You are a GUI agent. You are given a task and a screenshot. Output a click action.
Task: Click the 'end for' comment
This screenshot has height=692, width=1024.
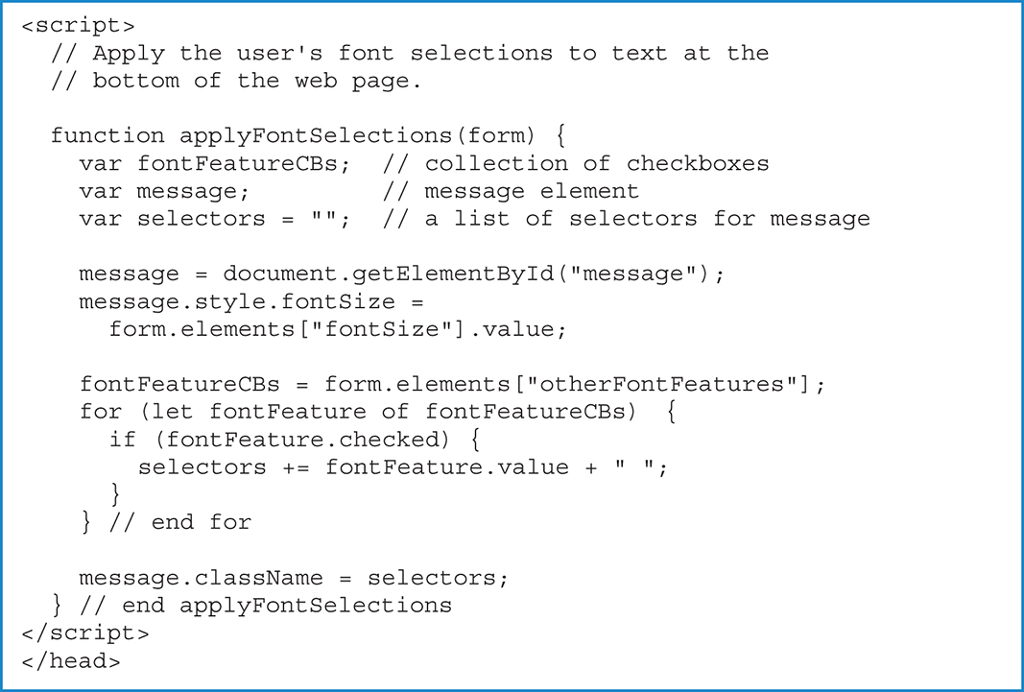(x=180, y=522)
